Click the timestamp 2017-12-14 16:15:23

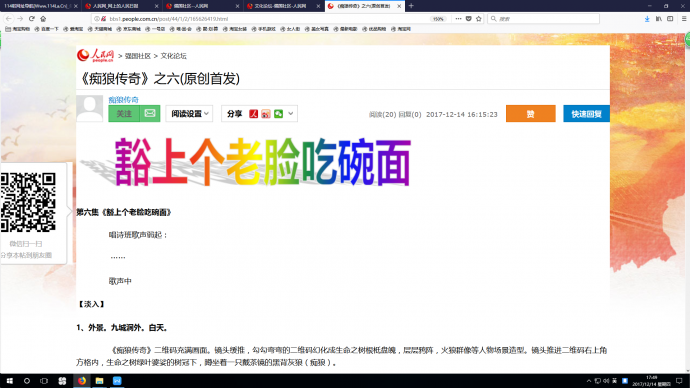click(x=462, y=114)
